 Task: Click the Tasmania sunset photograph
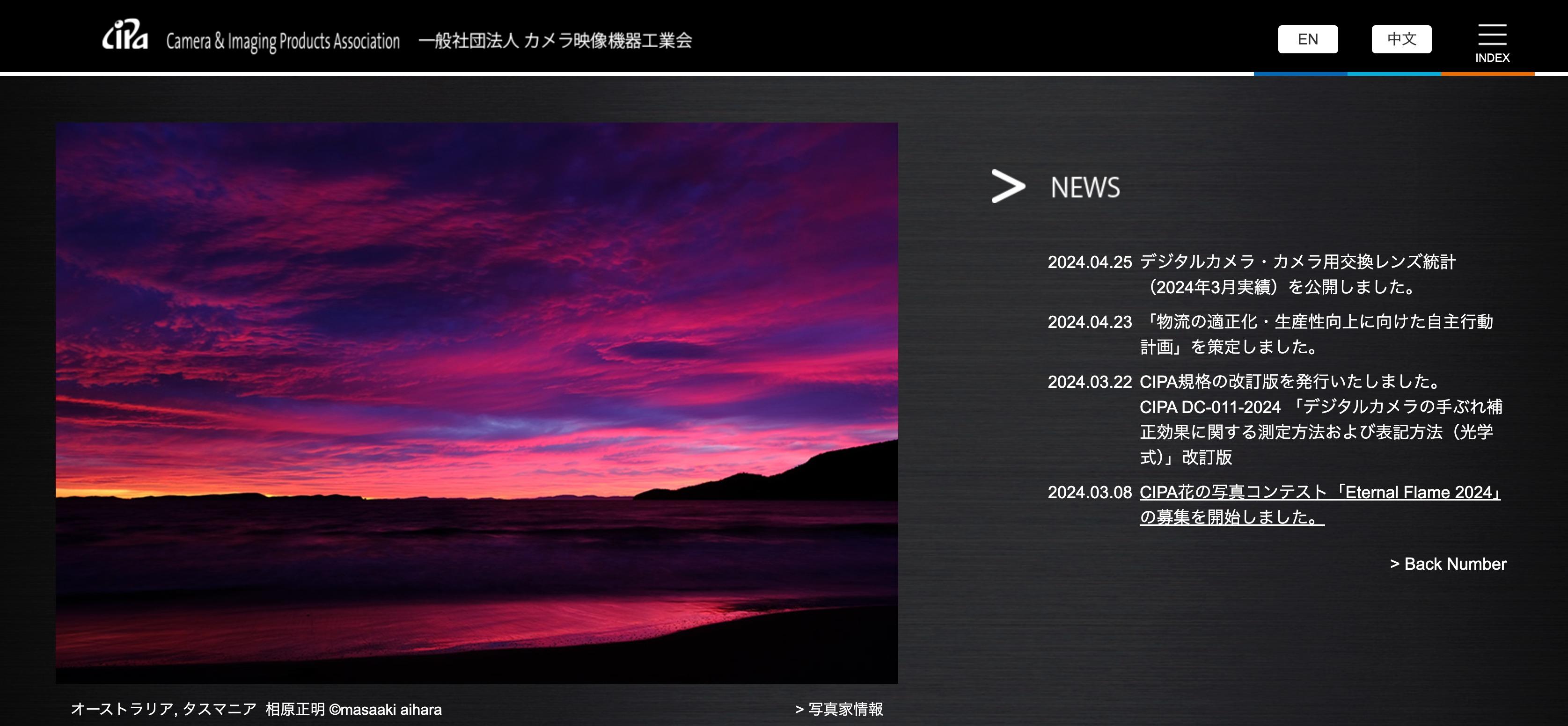pyautogui.click(x=476, y=402)
